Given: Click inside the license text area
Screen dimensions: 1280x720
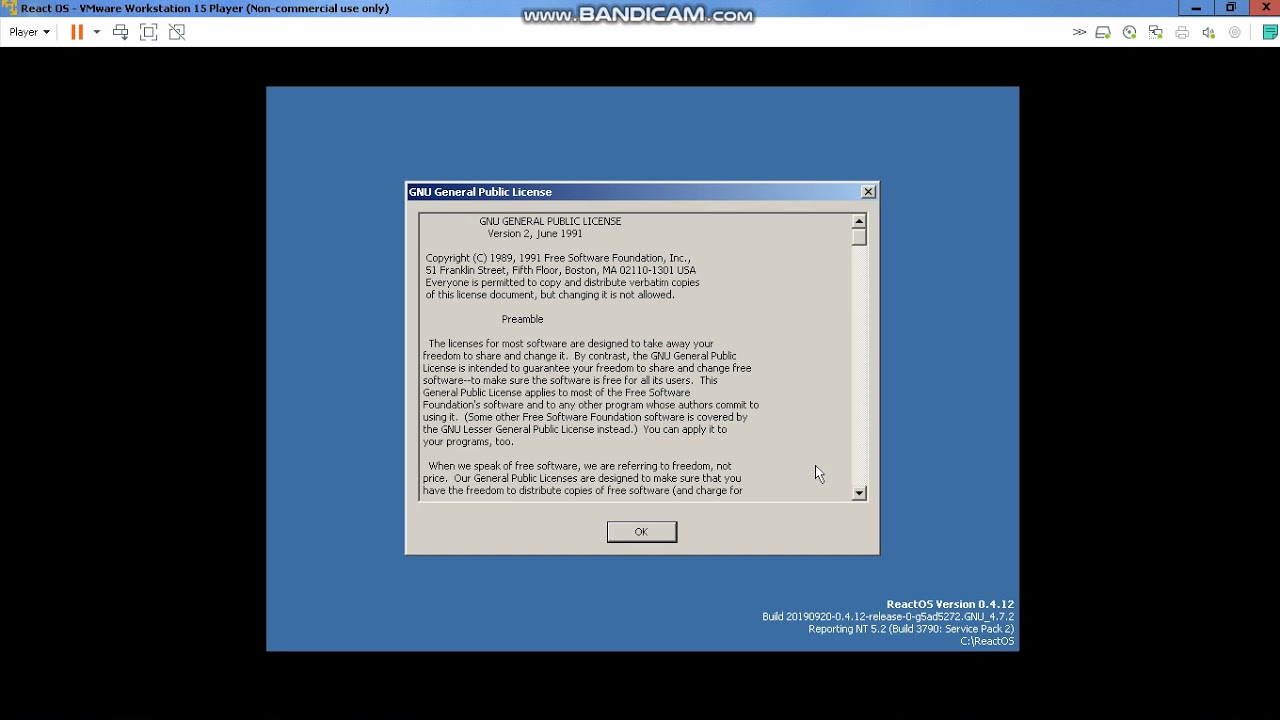Looking at the screenshot, I should coord(635,357).
